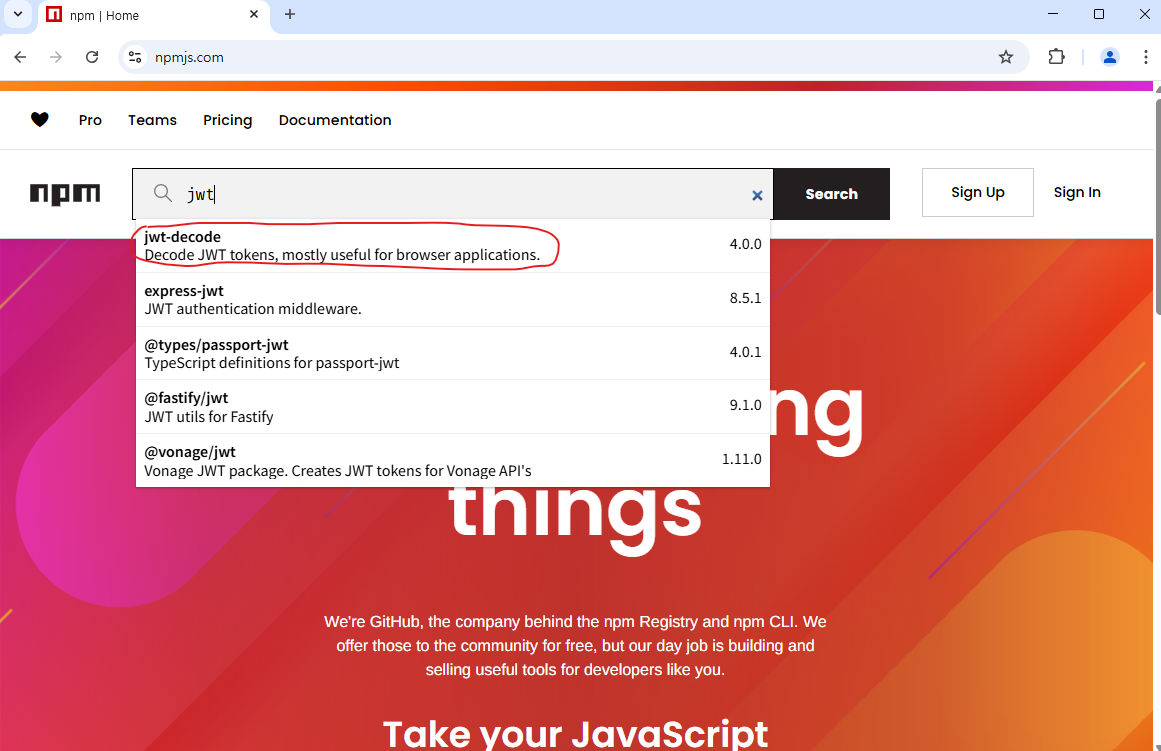Click the Search button
Screen dimensions: 1161x751
coord(832,194)
